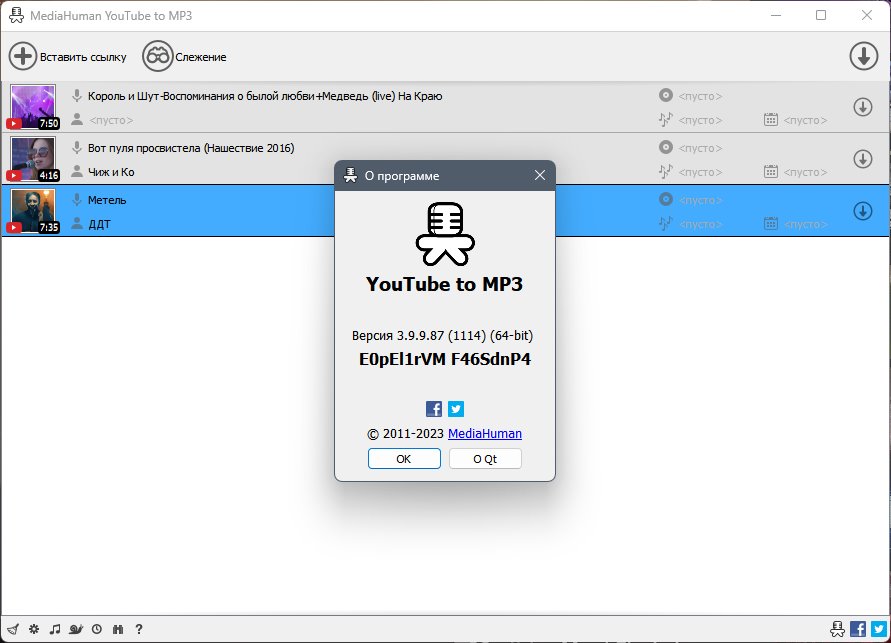Click the Facebook icon in the About dialog
Image resolution: width=891 pixels, height=643 pixels.
point(434,409)
